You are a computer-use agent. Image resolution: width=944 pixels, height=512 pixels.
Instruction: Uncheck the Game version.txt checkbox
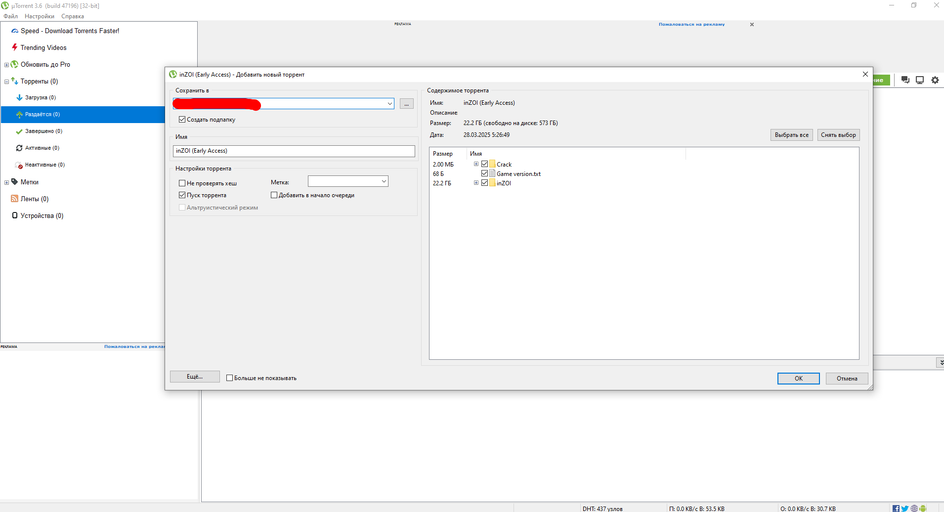tap(484, 173)
